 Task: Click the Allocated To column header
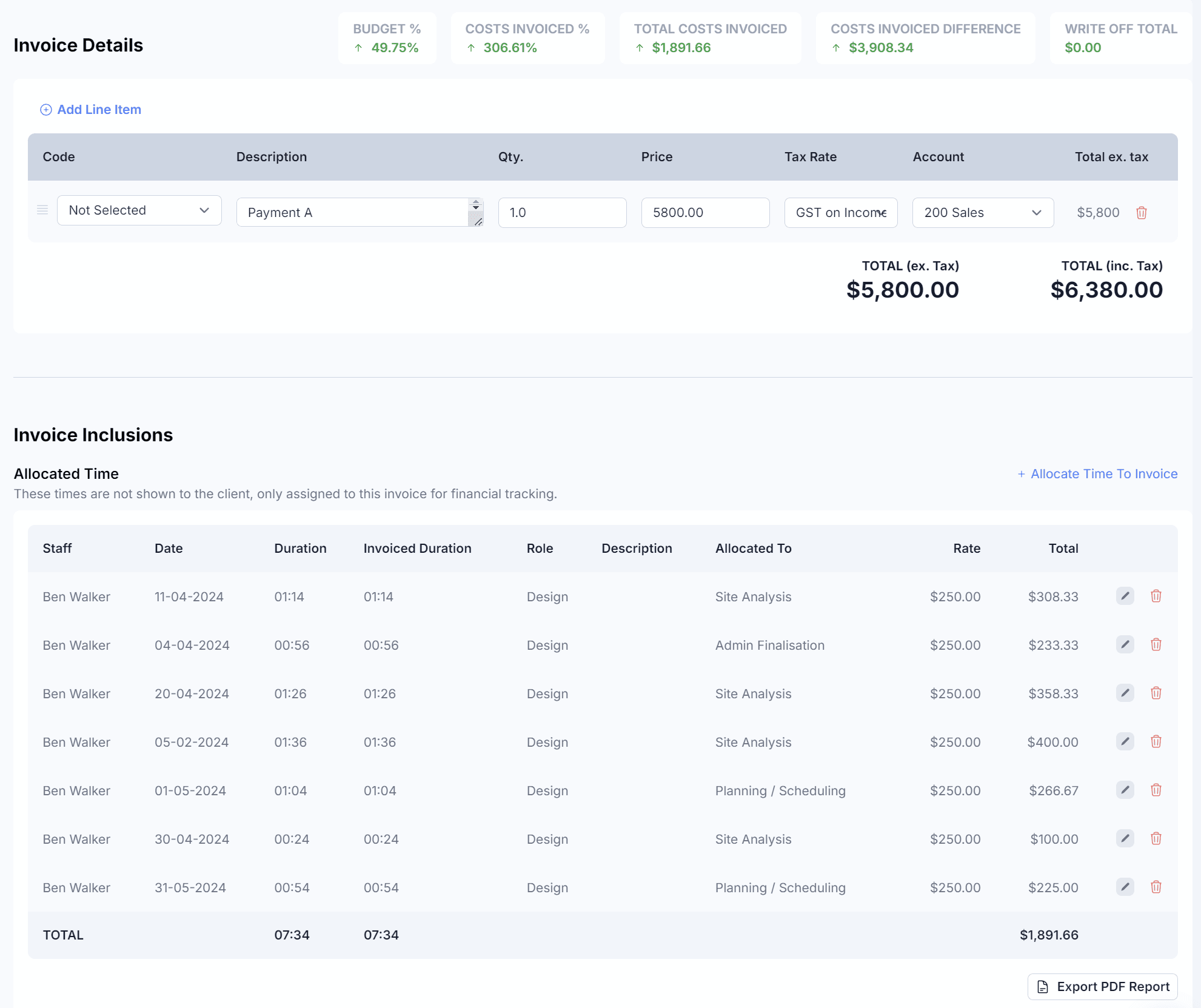tap(754, 549)
